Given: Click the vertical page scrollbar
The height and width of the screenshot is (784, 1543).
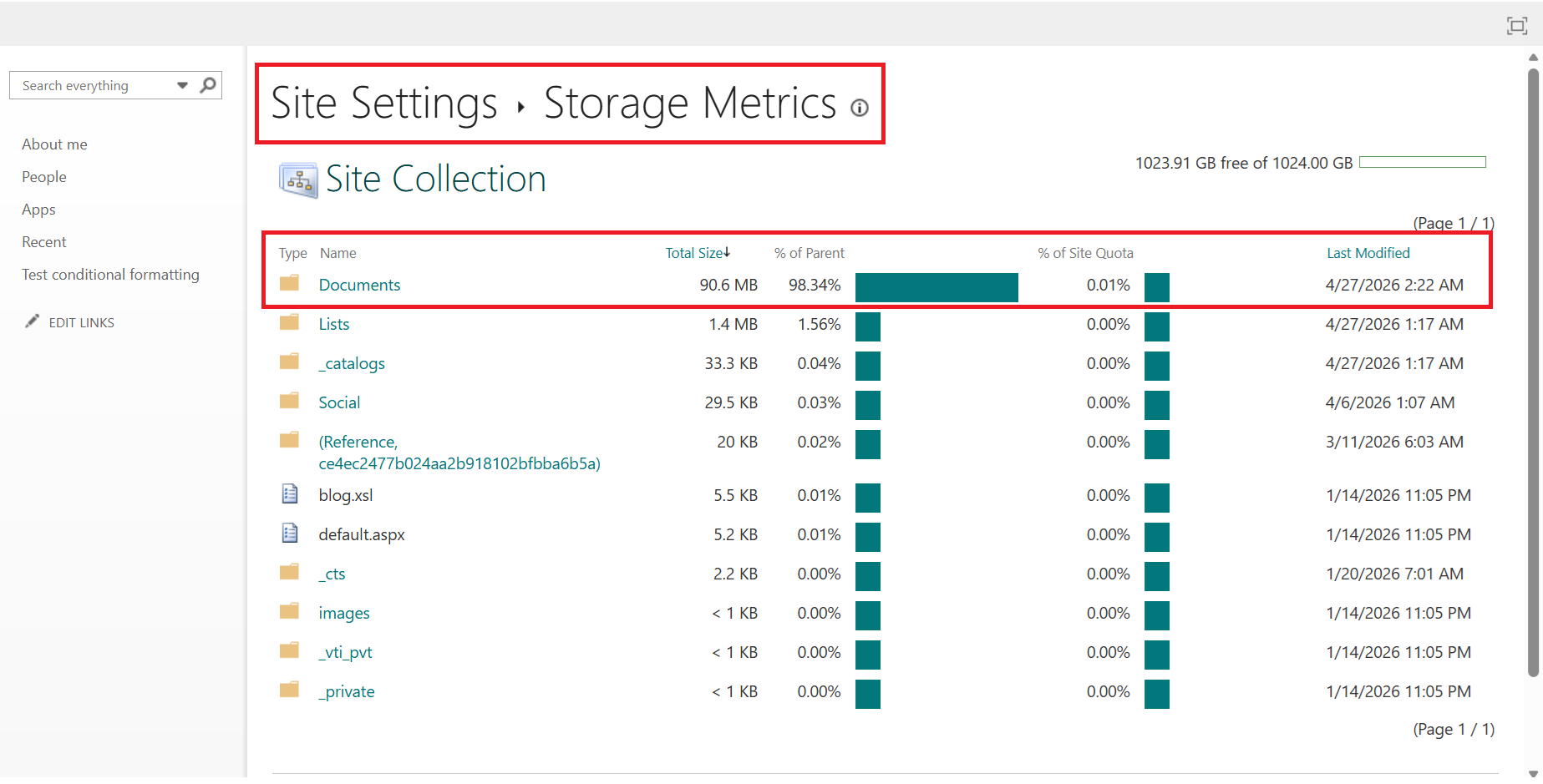Looking at the screenshot, I should [1533, 374].
